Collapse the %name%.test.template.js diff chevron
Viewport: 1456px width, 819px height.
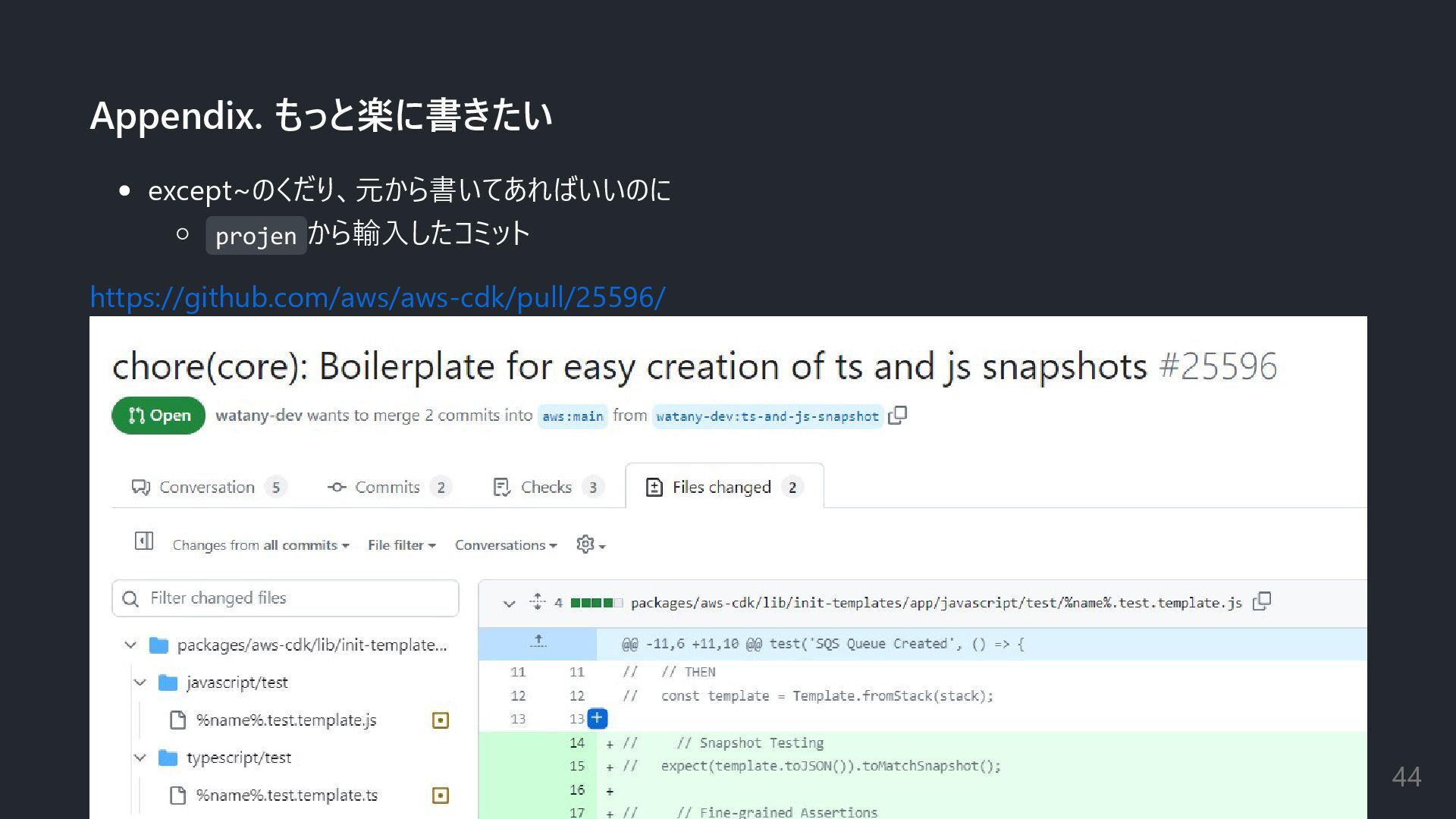(509, 604)
